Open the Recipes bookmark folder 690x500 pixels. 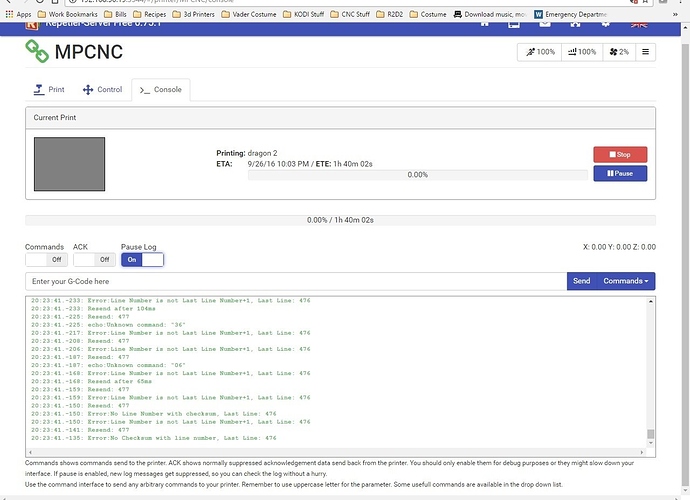[150, 15]
